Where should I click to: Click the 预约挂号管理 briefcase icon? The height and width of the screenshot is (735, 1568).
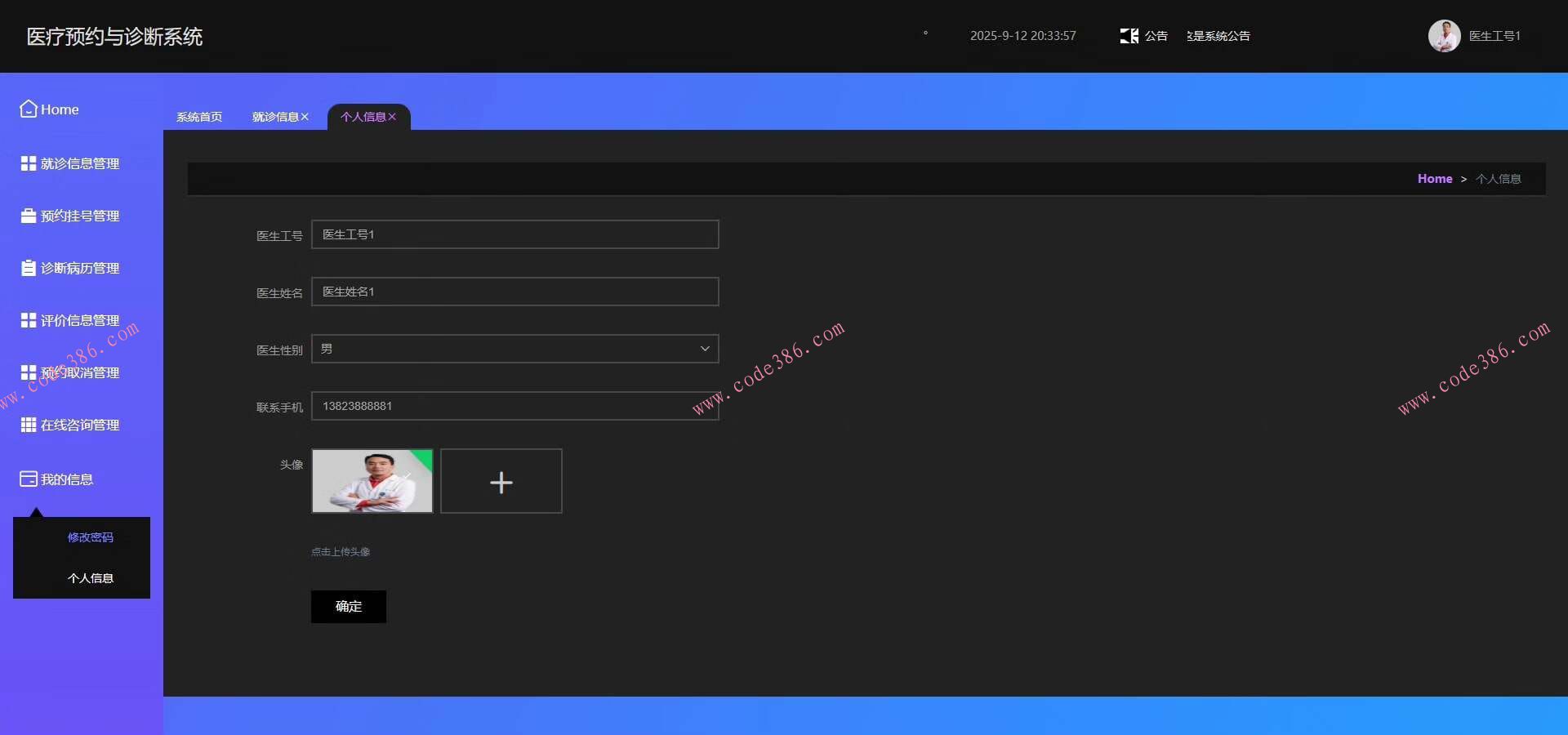click(29, 216)
